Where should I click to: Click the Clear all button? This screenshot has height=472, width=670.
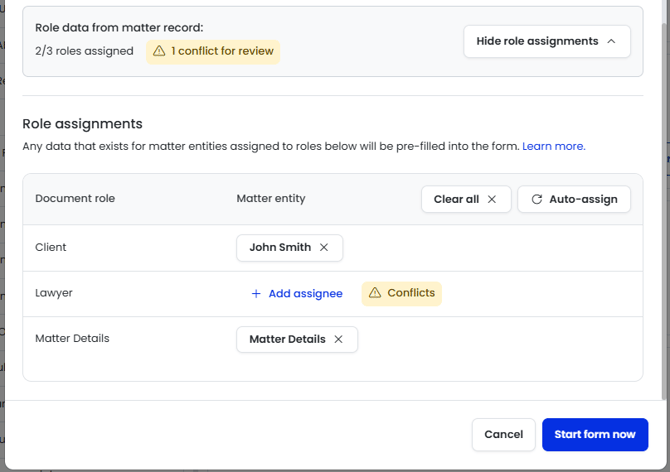[466, 199]
